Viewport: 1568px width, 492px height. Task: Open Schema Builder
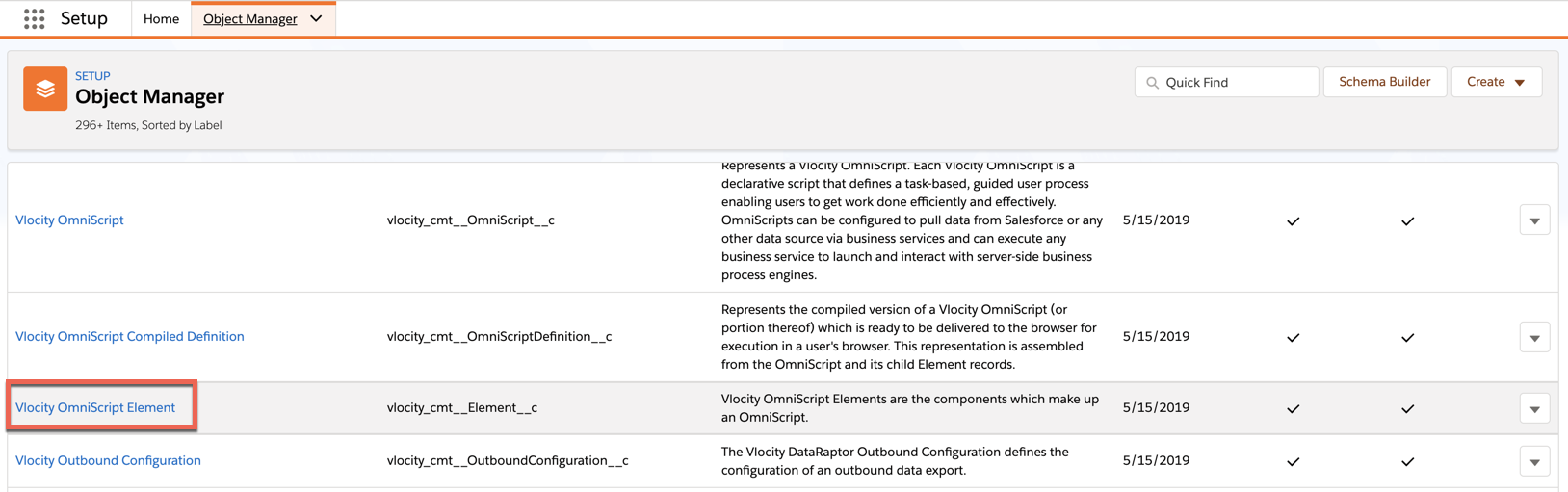click(x=1384, y=82)
